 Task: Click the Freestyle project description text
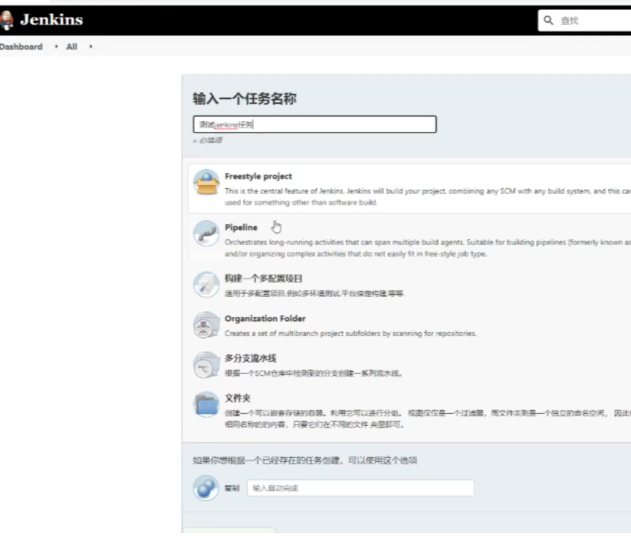(428, 197)
